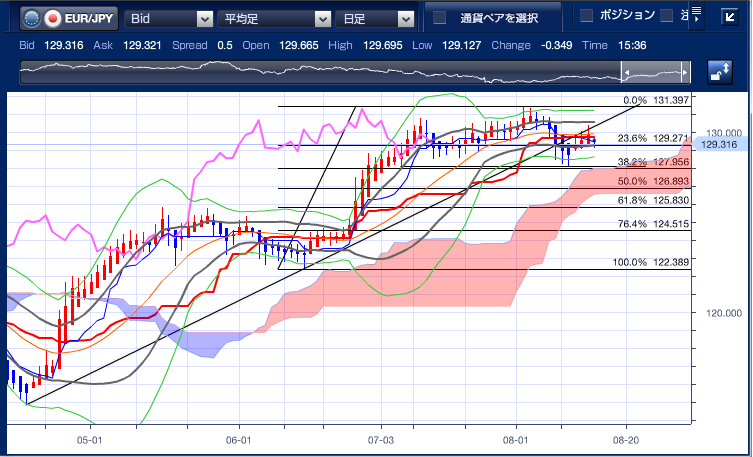Click the left handle of overview range slider
The image size is (753, 457).
[626, 73]
